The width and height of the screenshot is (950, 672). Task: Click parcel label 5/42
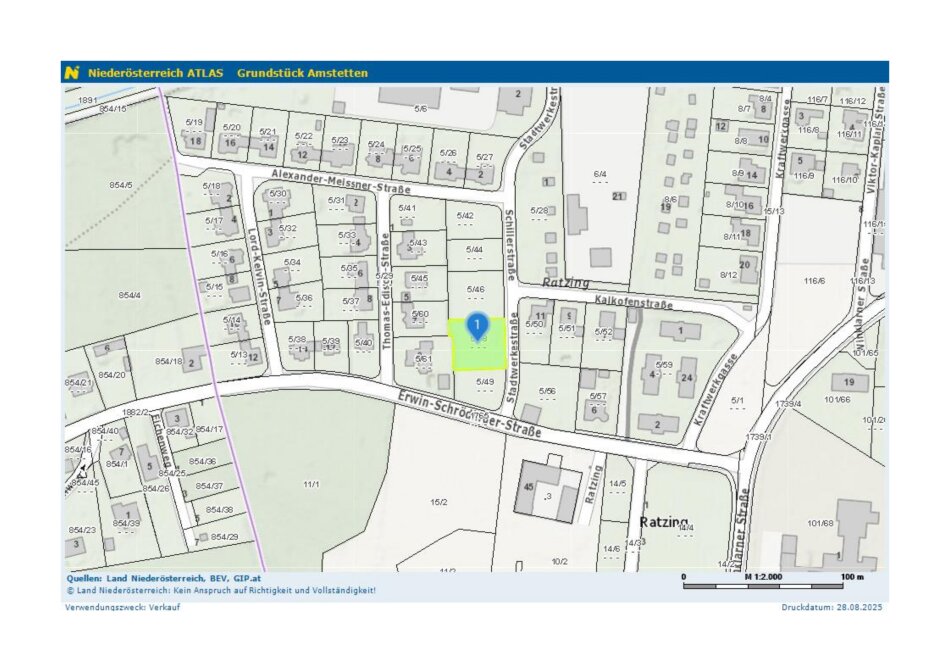click(465, 215)
